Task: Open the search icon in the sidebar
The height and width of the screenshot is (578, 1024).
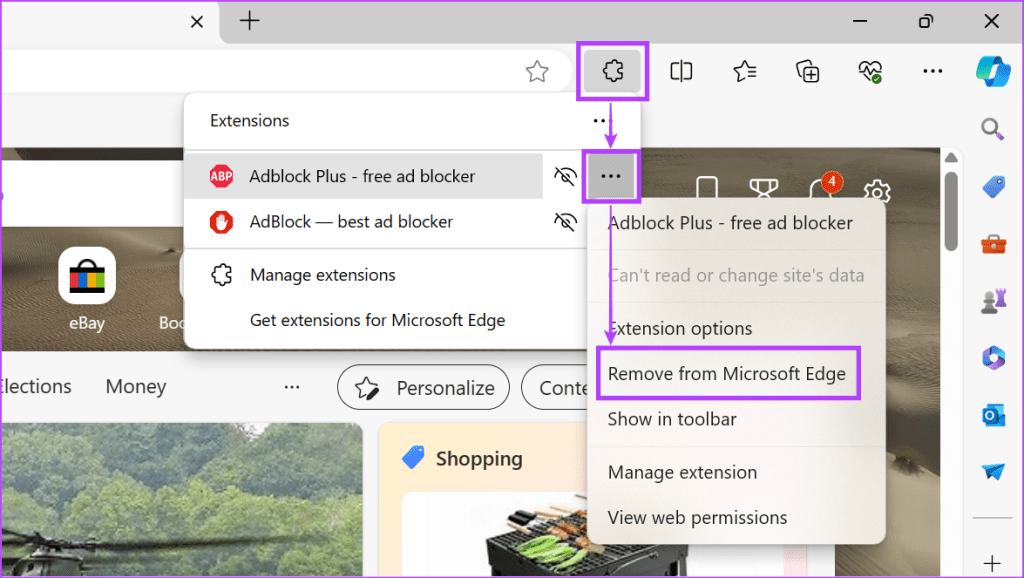Action: pos(992,129)
